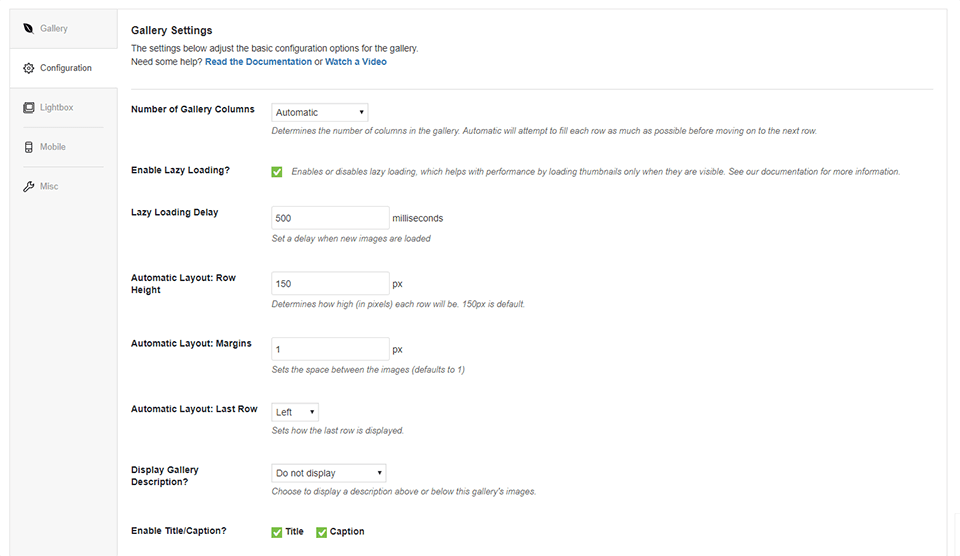The image size is (960, 556).
Task: Click the Mobile phone icon
Action: point(29,147)
